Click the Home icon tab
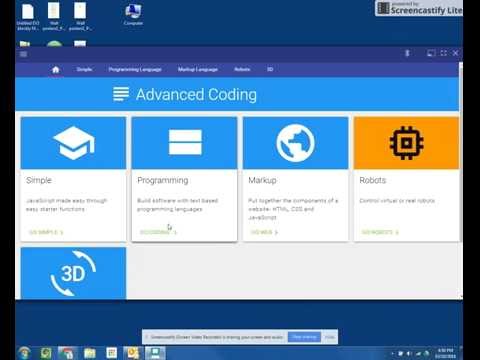 [56, 69]
